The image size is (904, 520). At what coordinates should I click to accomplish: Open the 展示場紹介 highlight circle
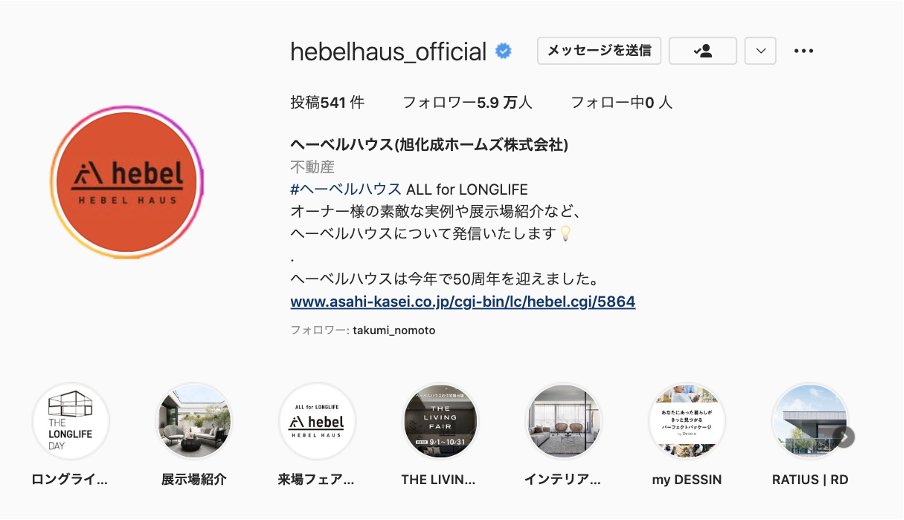coord(194,421)
